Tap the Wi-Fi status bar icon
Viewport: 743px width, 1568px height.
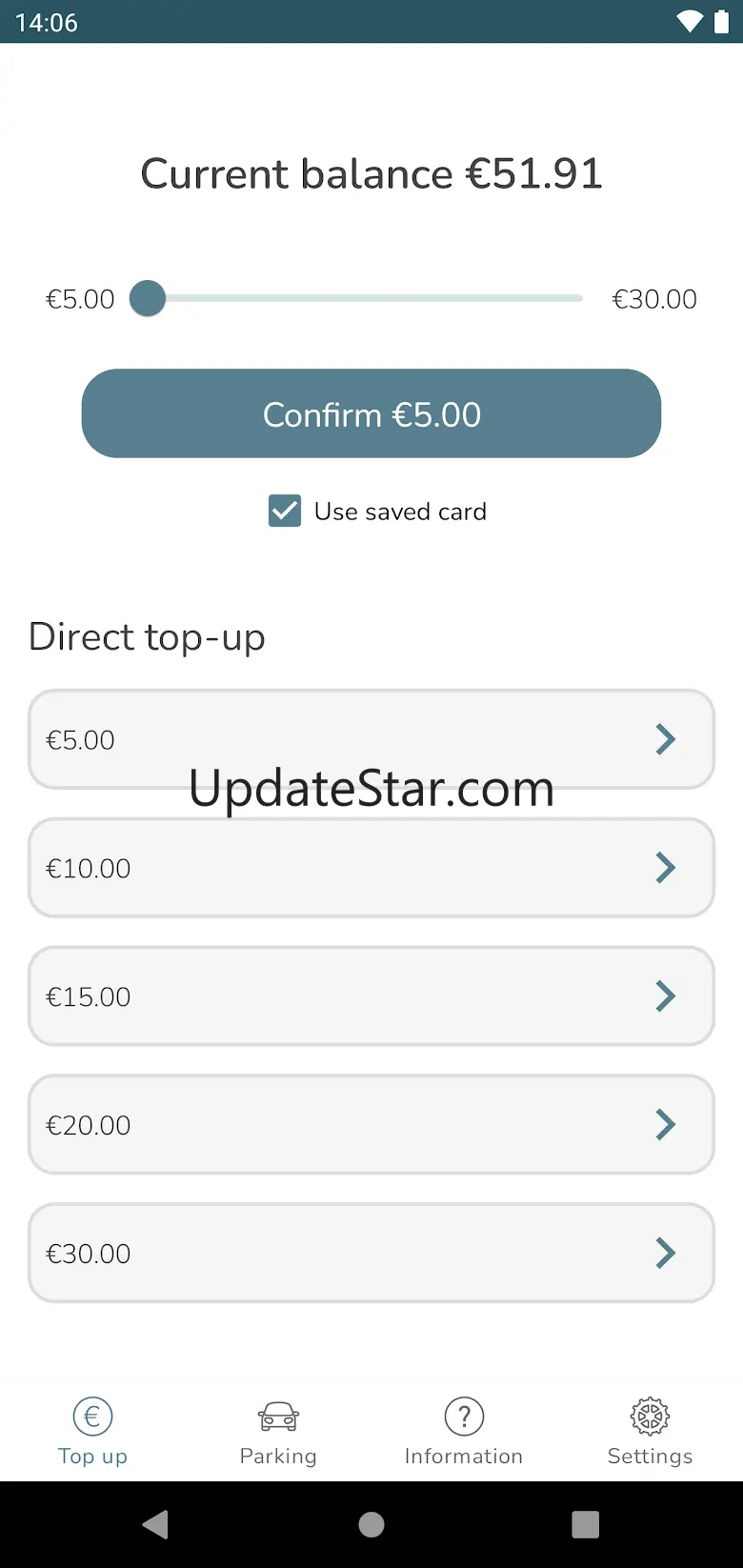point(689,22)
